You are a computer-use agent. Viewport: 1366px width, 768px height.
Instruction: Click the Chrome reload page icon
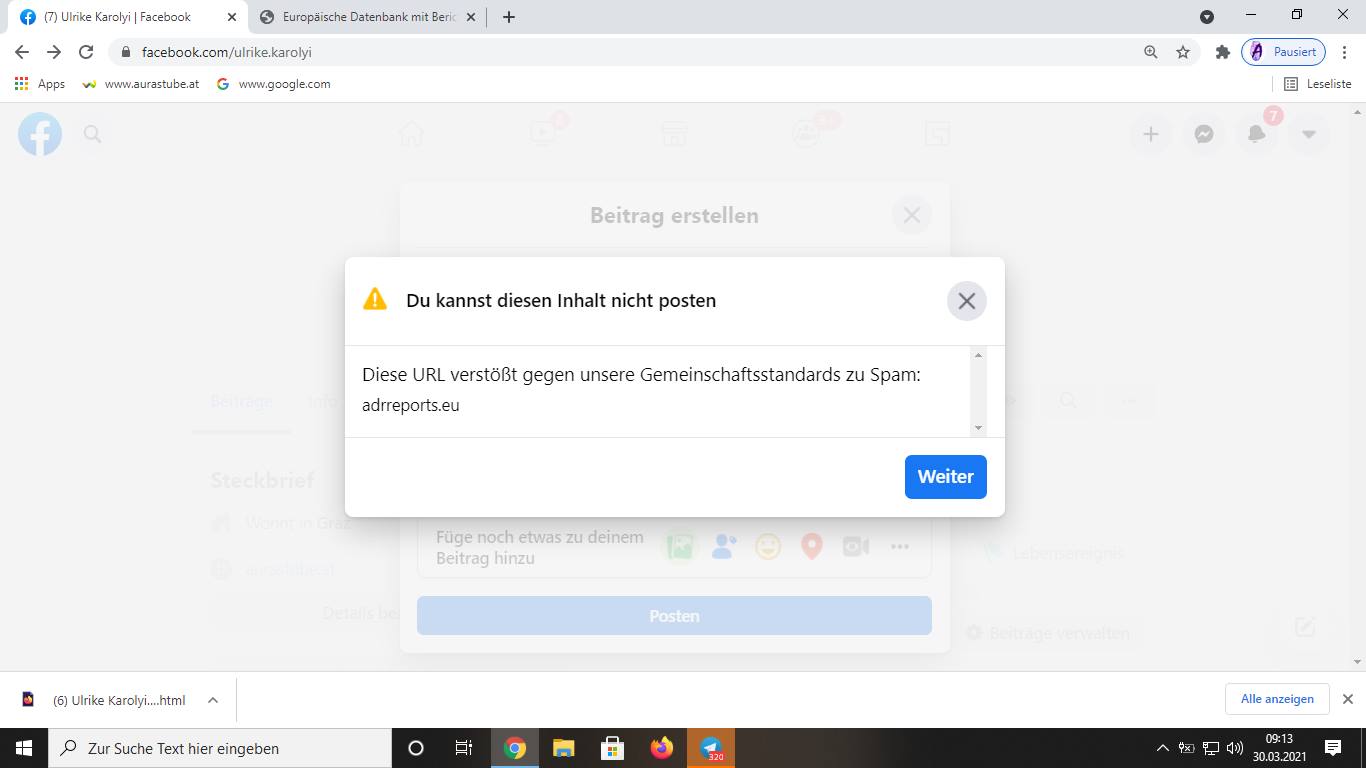86,52
